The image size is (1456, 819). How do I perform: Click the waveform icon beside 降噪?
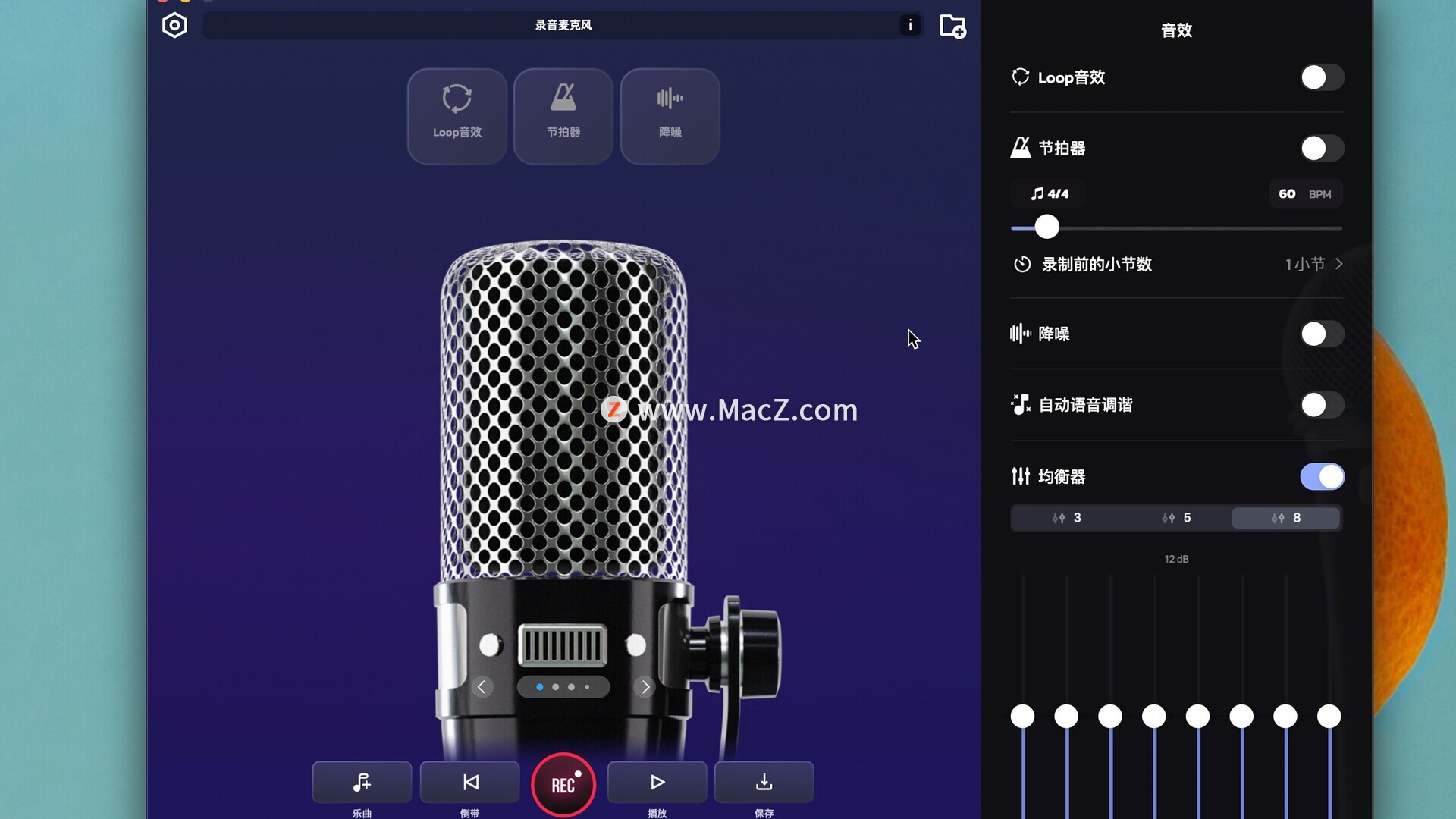[1021, 334]
